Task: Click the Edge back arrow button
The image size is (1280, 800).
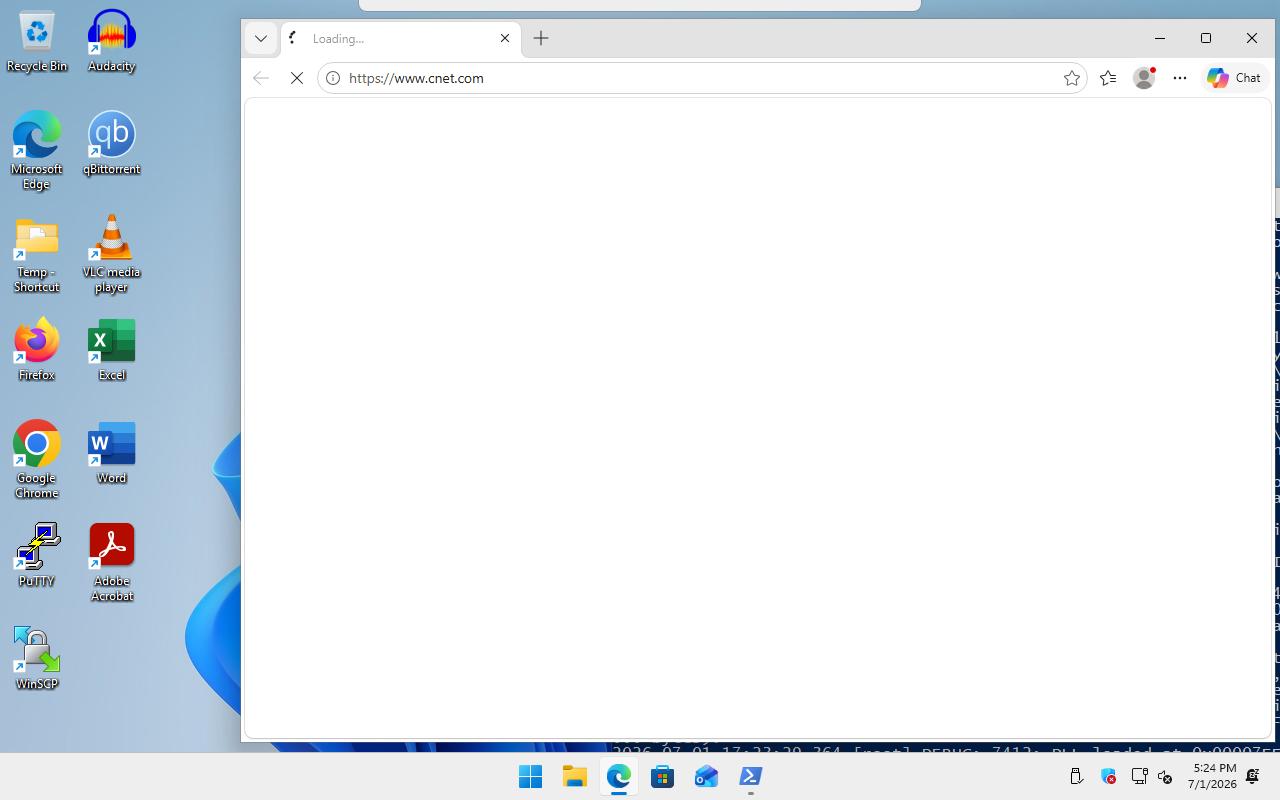Action: tap(261, 78)
